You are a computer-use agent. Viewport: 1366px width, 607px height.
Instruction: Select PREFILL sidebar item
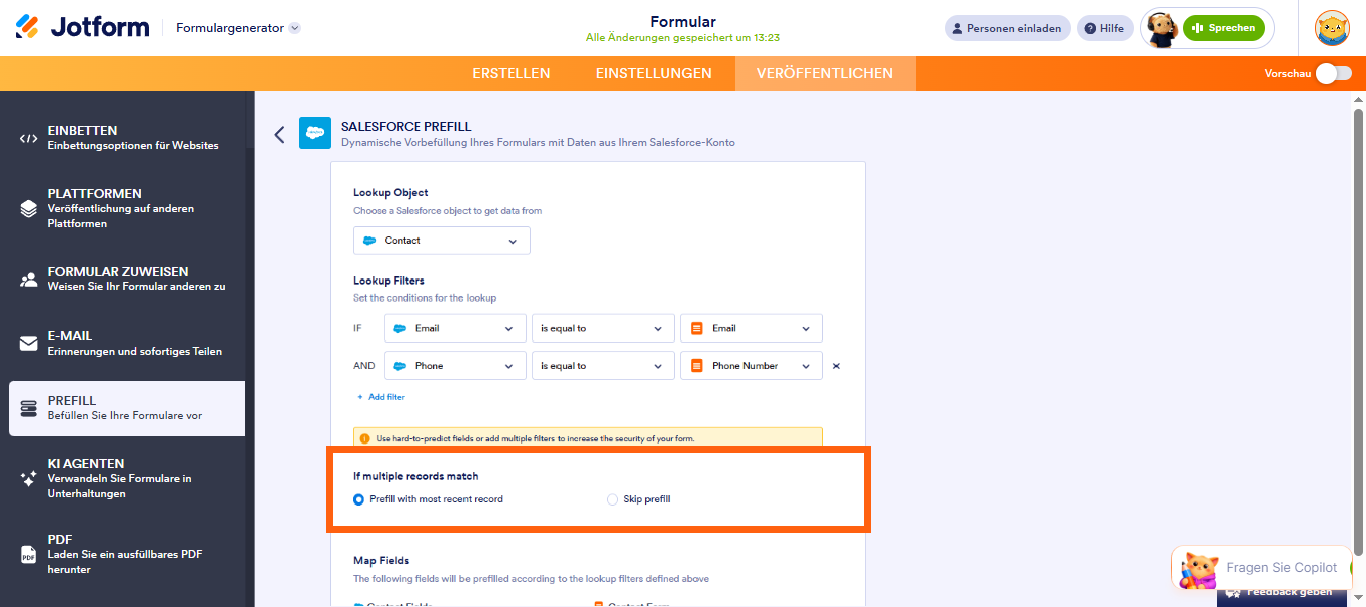point(127,408)
